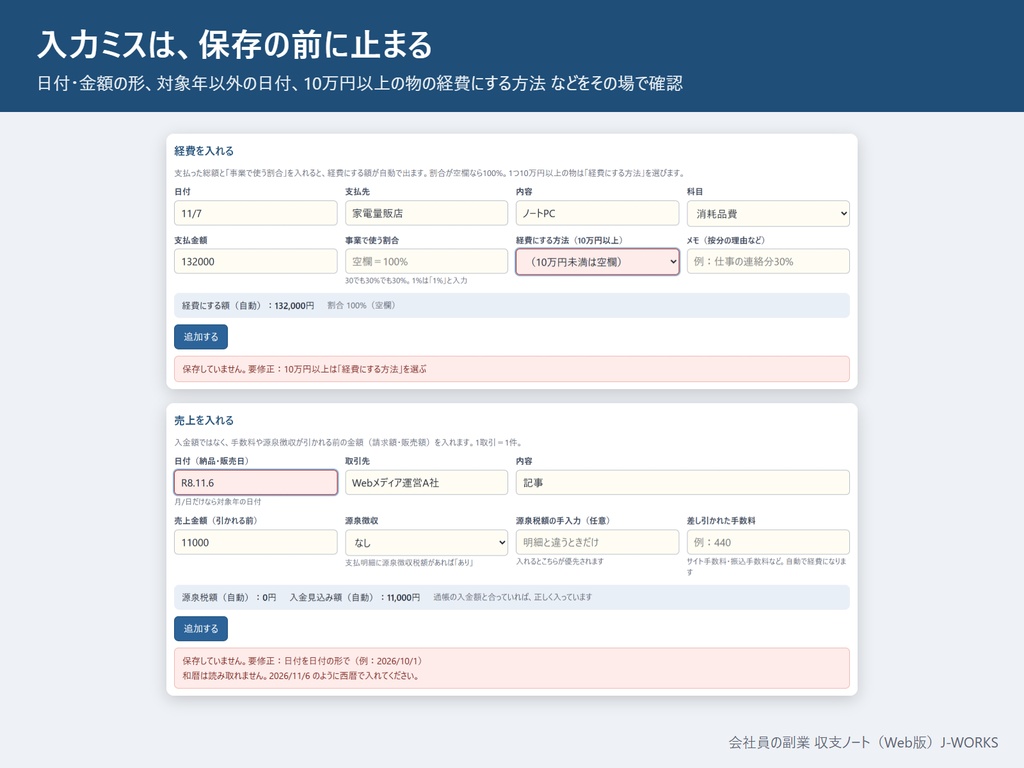Click the sales 内容 field showing 記事
This screenshot has width=1024, height=768.
point(682,483)
